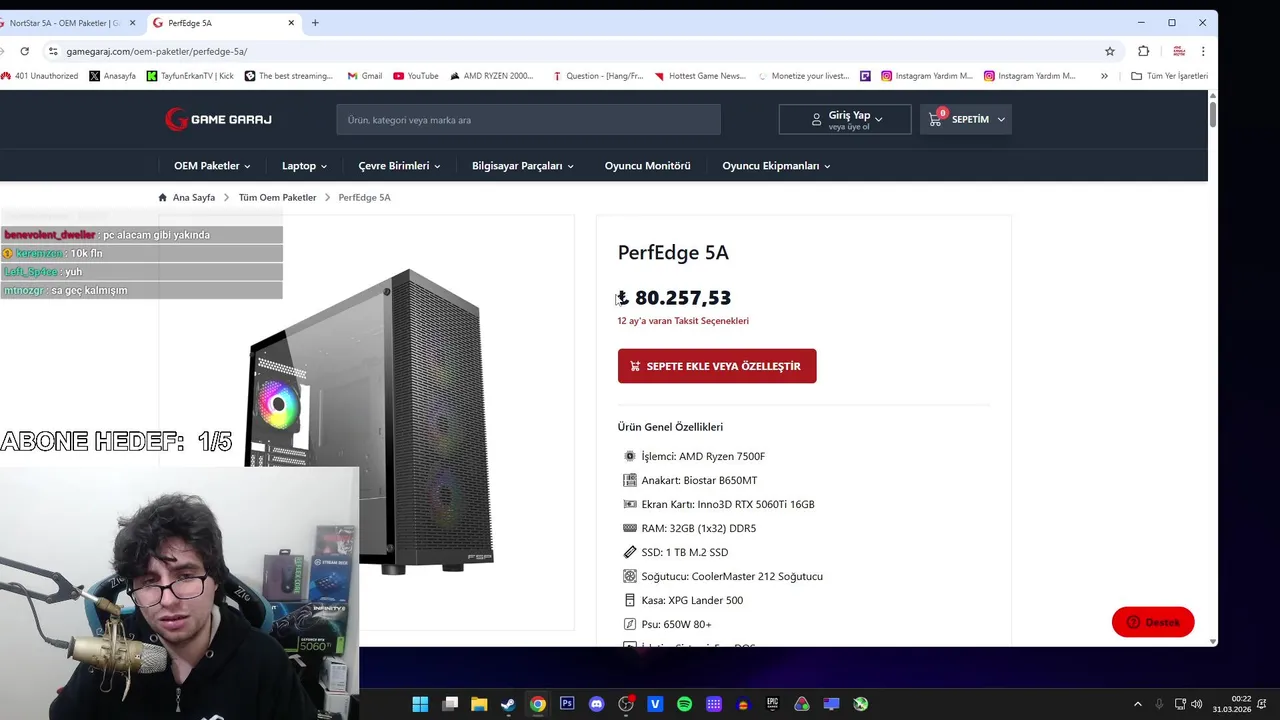Open Task View from taskbar
1280x720 pixels.
(x=450, y=704)
